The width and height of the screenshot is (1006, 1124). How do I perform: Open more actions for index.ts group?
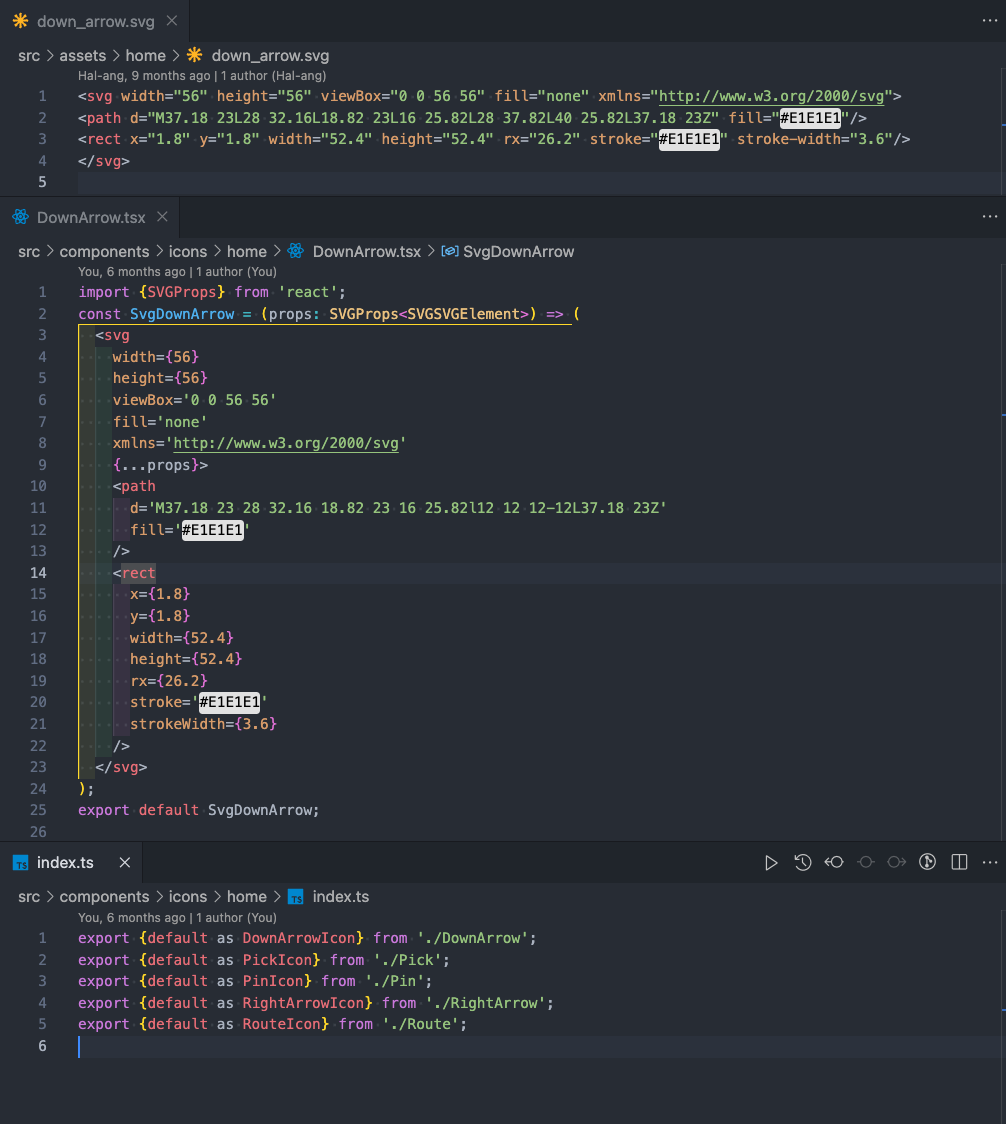[x=990, y=862]
